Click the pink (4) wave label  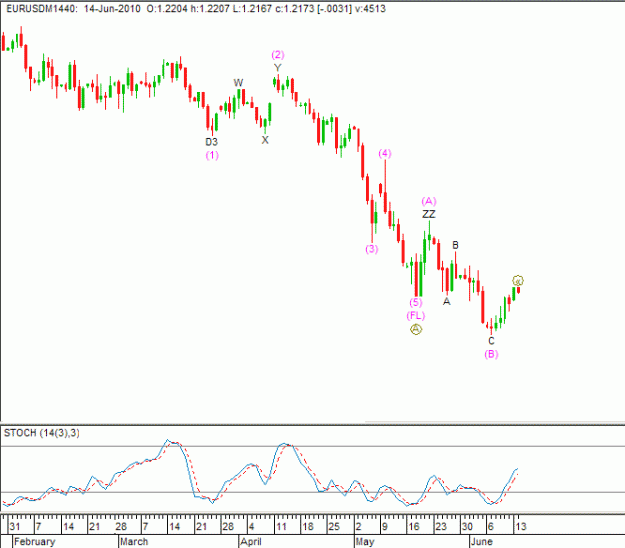385,153
